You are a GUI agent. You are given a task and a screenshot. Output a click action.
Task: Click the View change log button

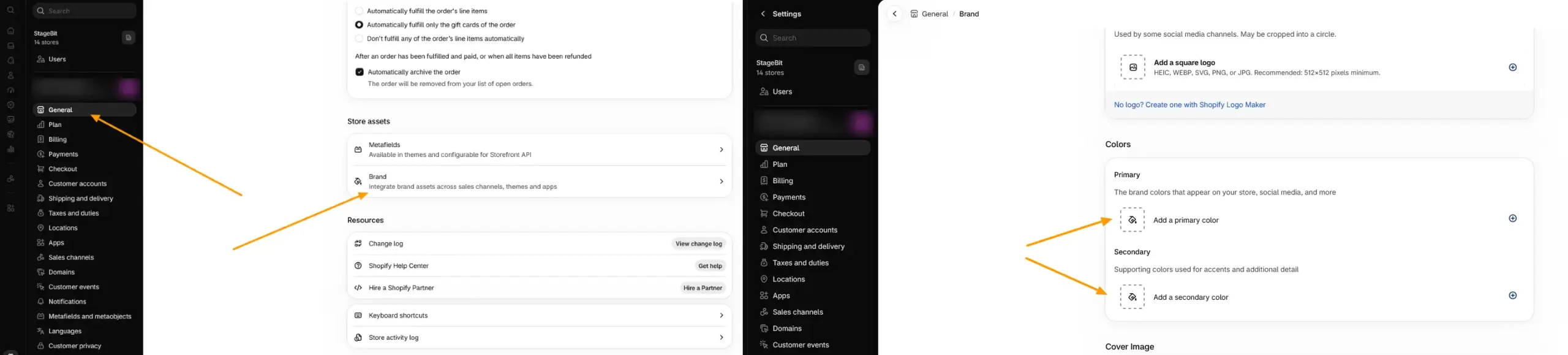[698, 243]
